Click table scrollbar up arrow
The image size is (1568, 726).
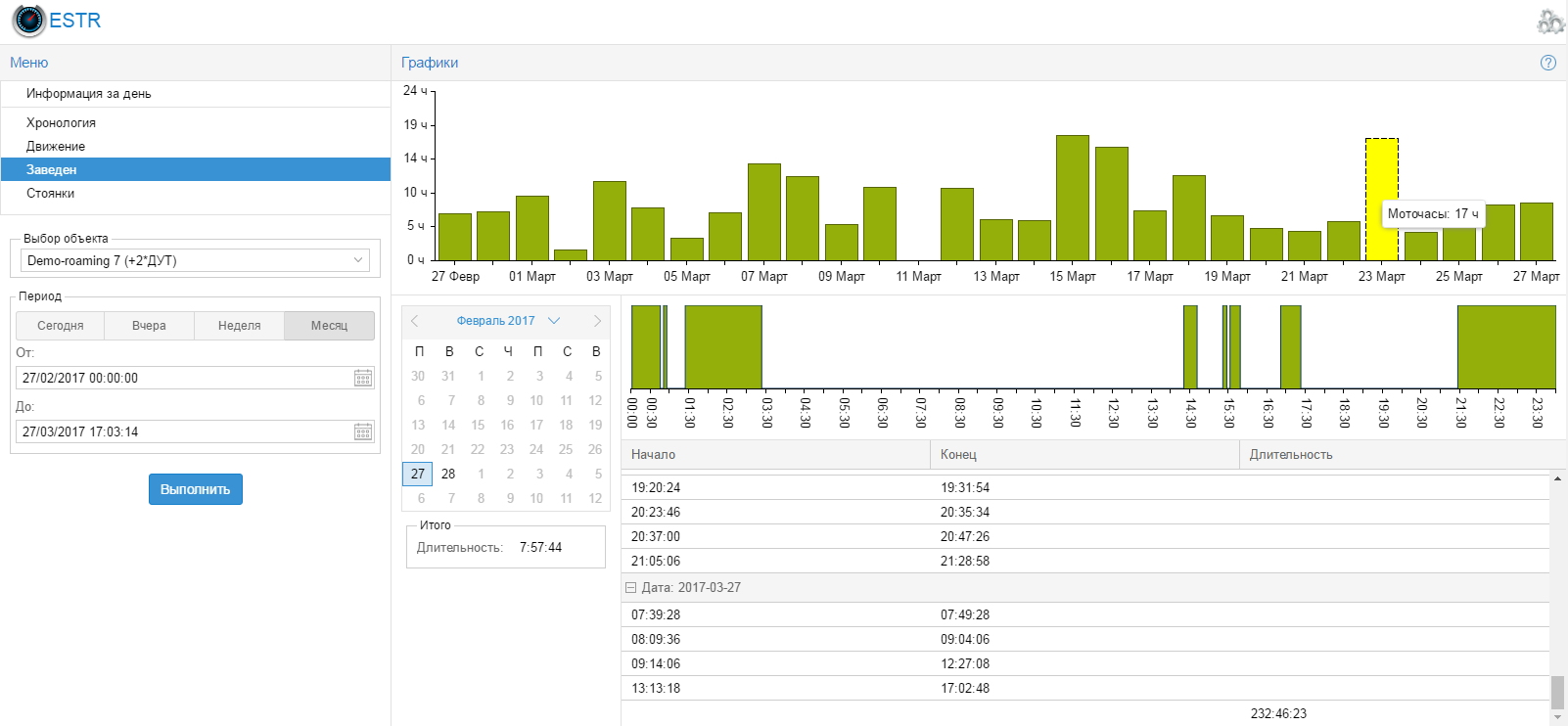pos(1557,479)
